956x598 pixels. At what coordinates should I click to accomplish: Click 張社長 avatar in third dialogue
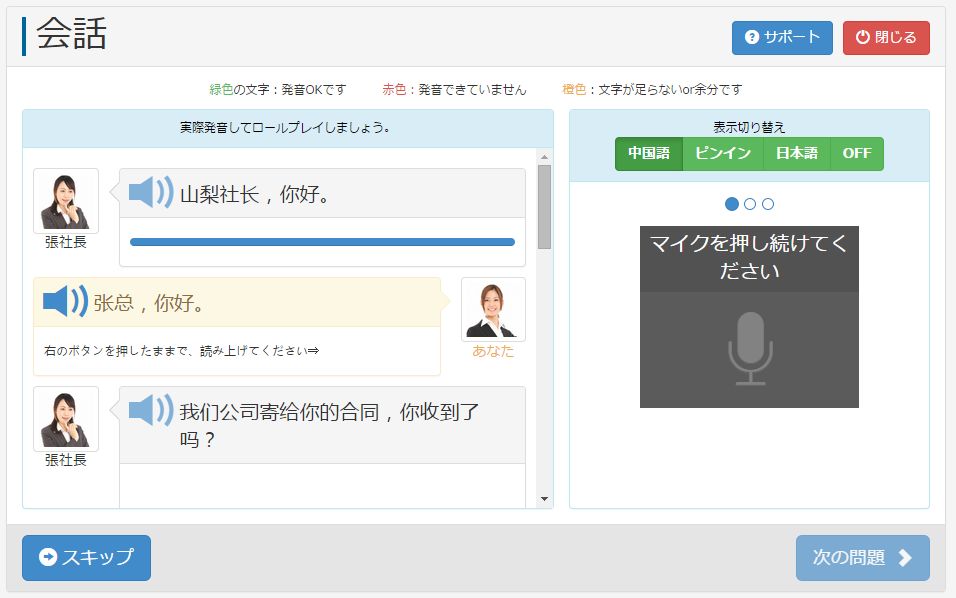66,419
